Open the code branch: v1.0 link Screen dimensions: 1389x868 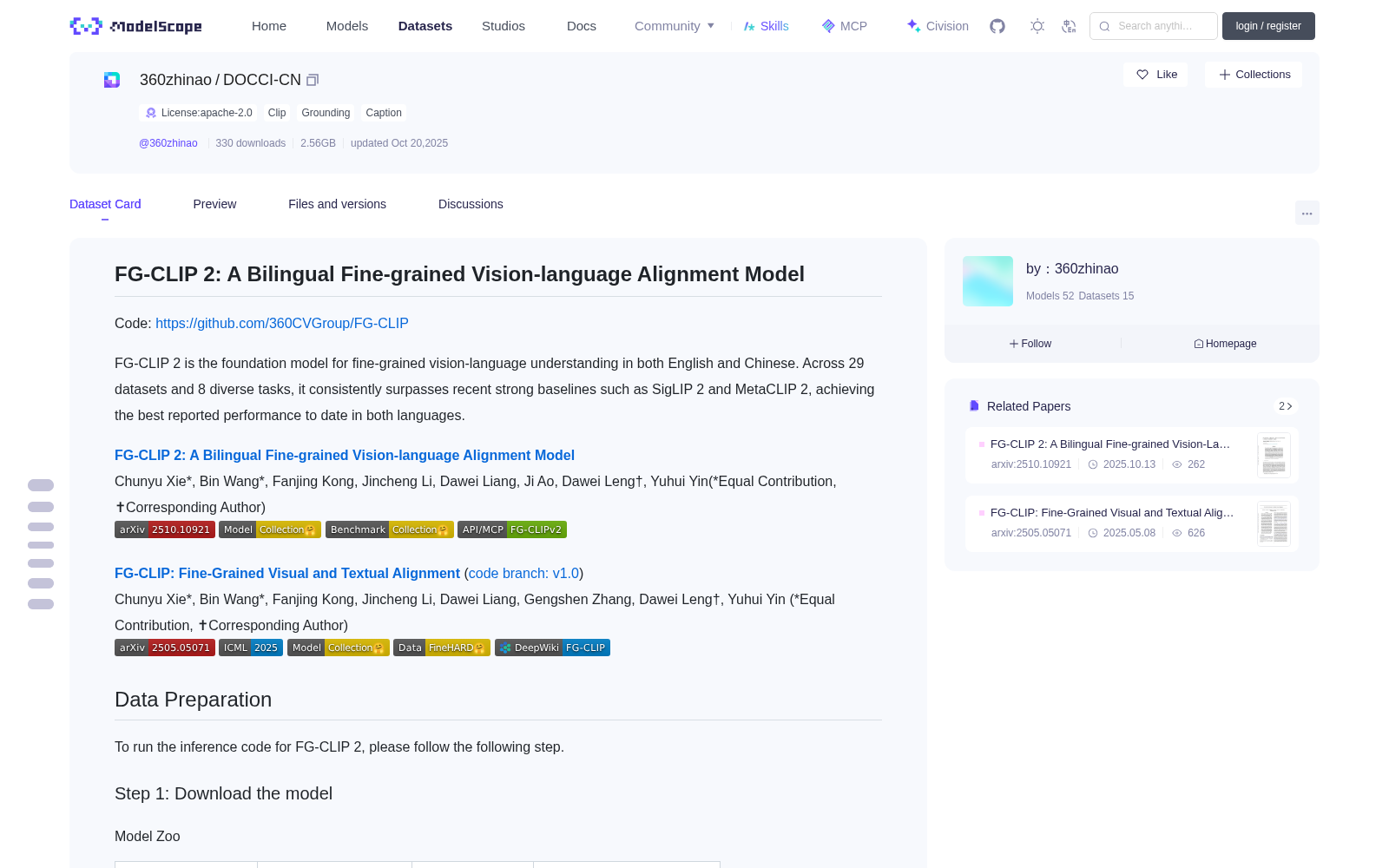(x=523, y=573)
